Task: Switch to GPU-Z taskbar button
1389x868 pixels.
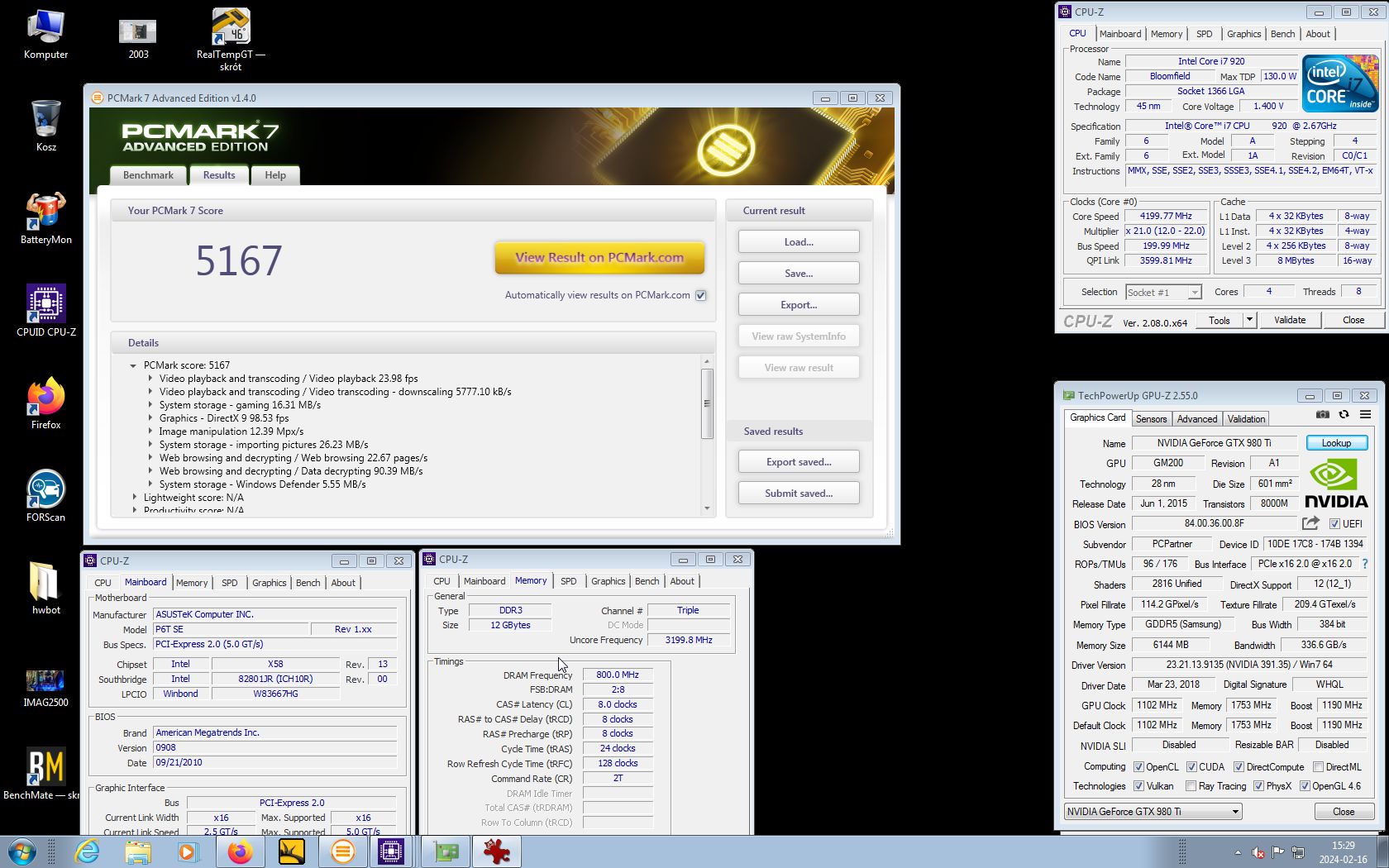Action: (x=446, y=851)
